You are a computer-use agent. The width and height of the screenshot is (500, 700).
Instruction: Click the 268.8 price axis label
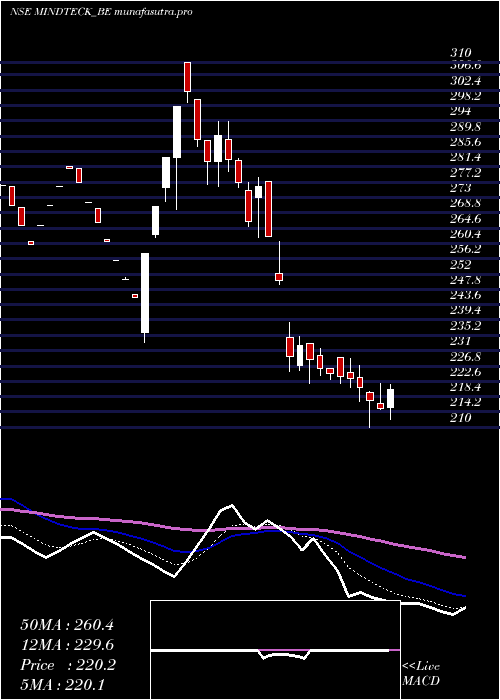click(x=466, y=203)
